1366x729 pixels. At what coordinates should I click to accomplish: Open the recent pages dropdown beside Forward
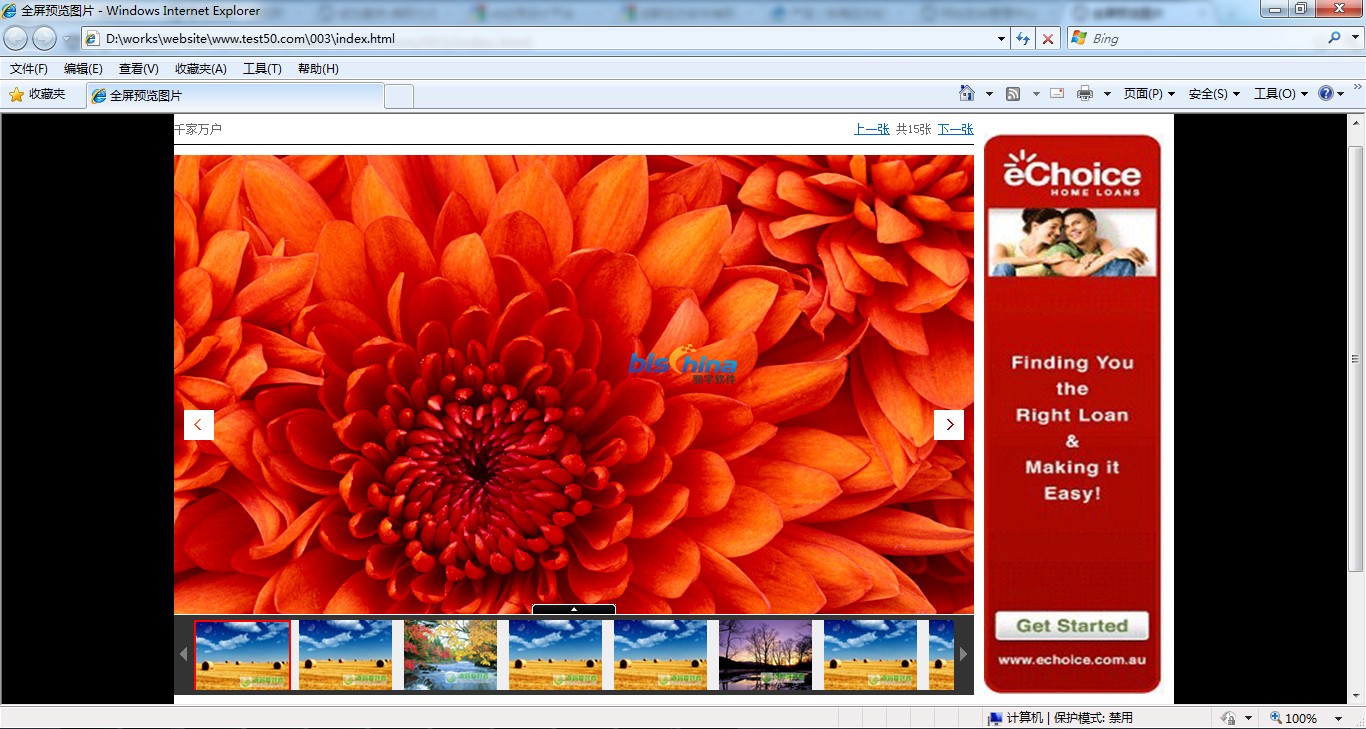point(66,39)
